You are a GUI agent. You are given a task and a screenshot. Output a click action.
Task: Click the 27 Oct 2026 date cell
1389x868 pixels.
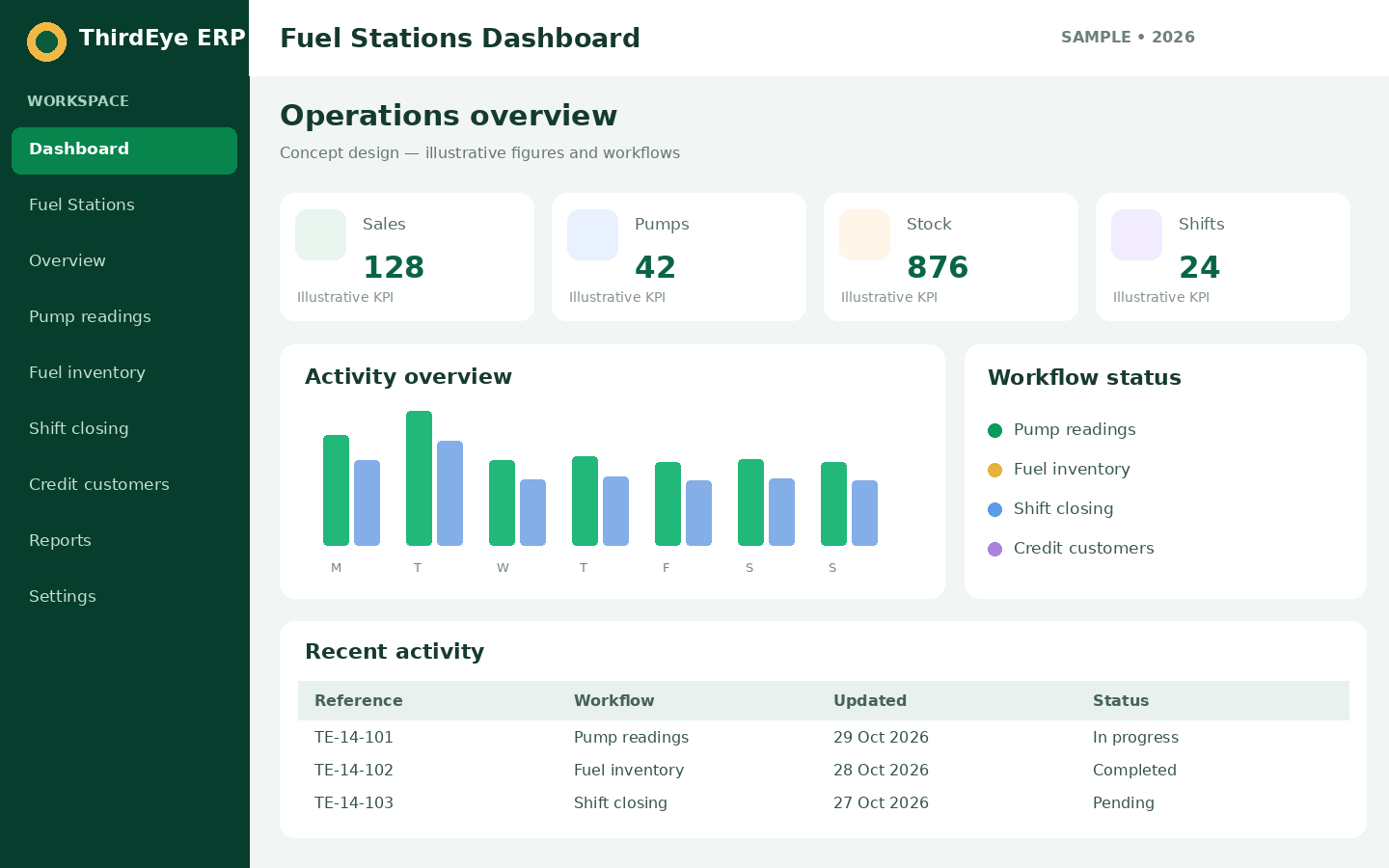[881, 803]
